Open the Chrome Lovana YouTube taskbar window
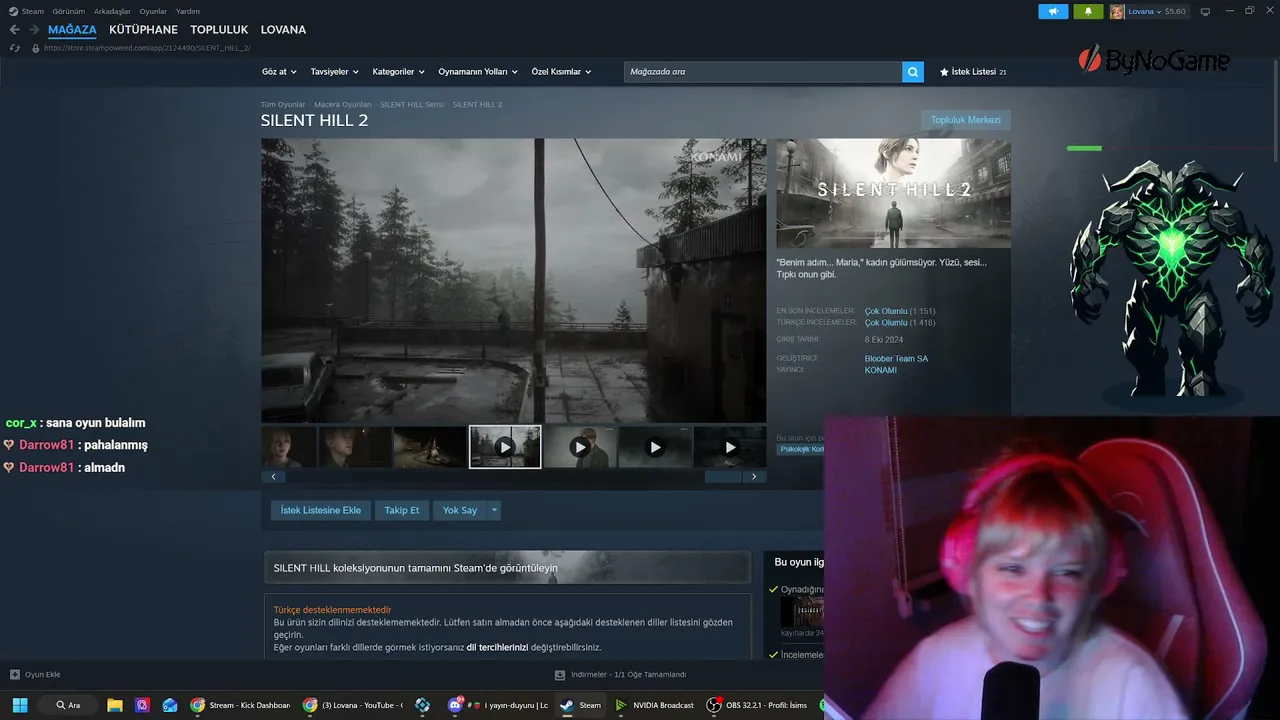The image size is (1280, 720). point(354,705)
